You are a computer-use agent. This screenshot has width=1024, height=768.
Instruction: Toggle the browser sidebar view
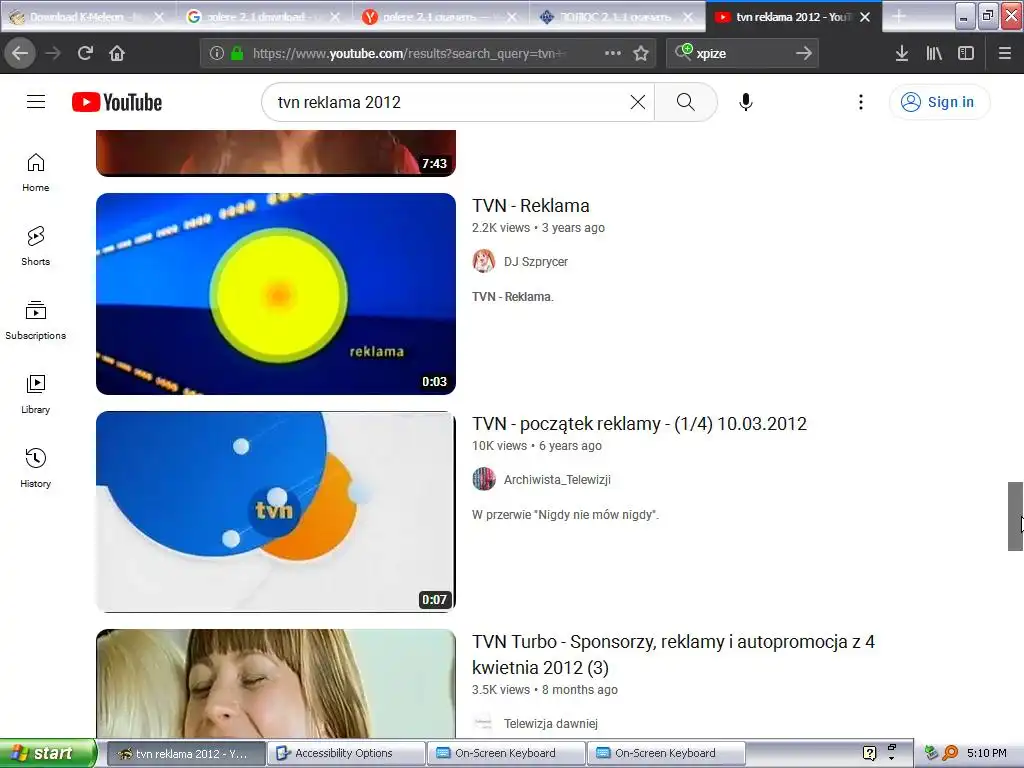(x=966, y=53)
